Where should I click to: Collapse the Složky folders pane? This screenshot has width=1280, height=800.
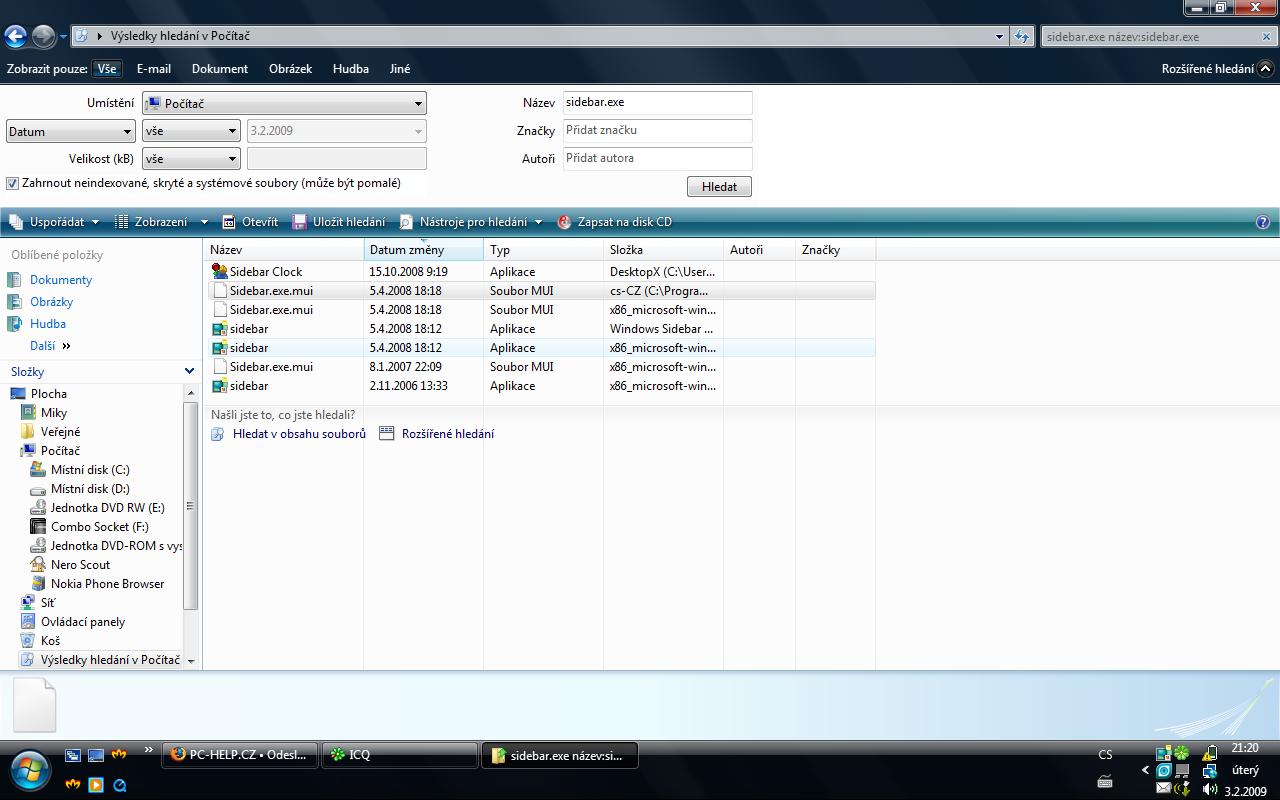coord(189,372)
